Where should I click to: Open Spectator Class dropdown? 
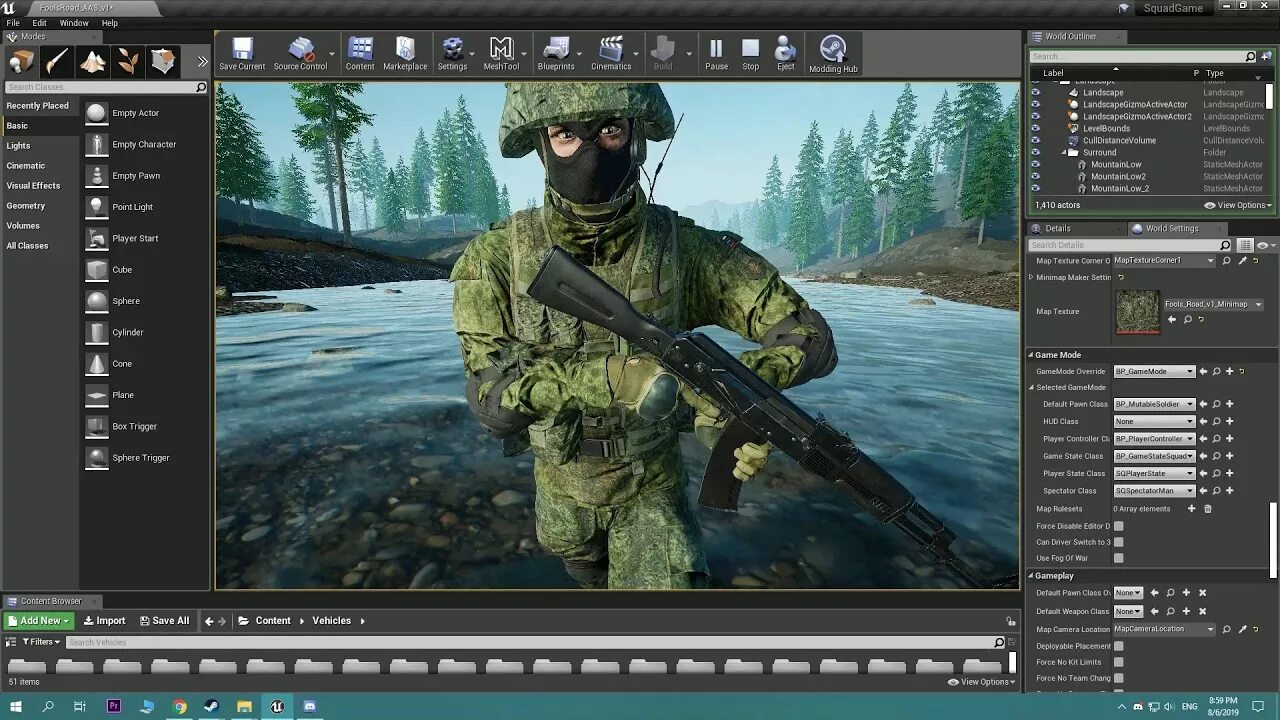pyautogui.click(x=1154, y=491)
